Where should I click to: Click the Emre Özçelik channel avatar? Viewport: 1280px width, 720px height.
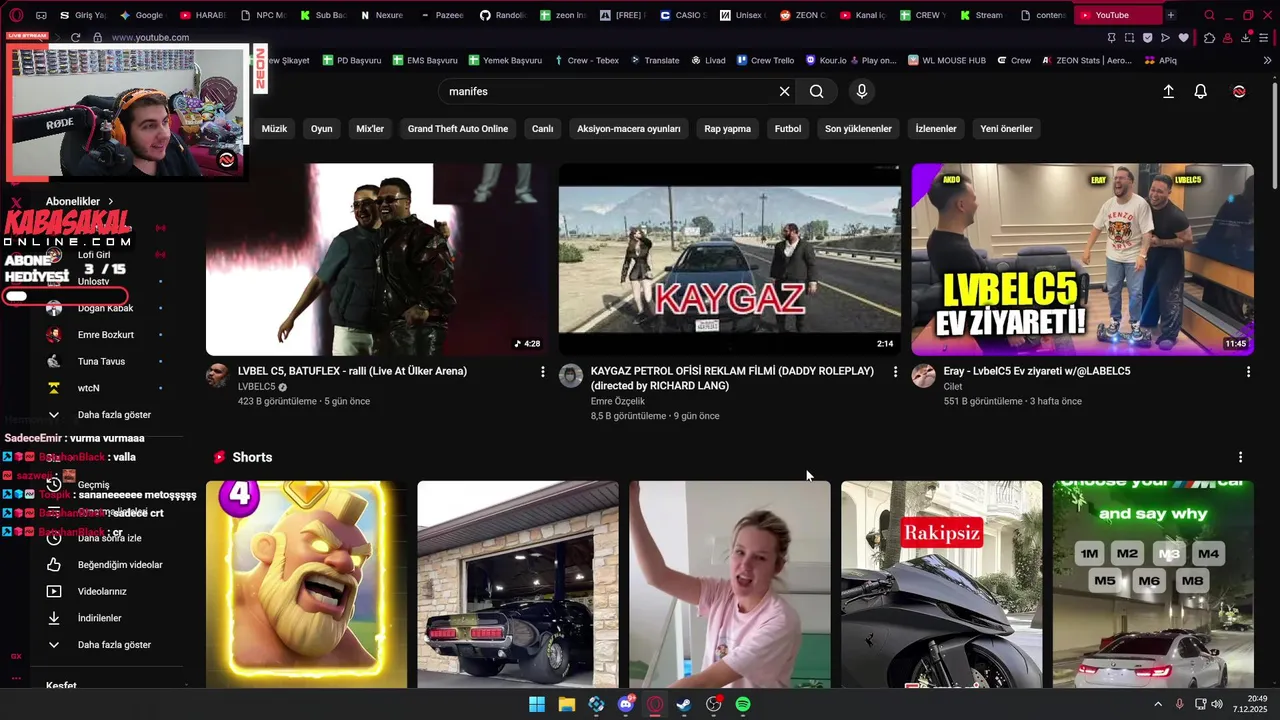pos(570,375)
